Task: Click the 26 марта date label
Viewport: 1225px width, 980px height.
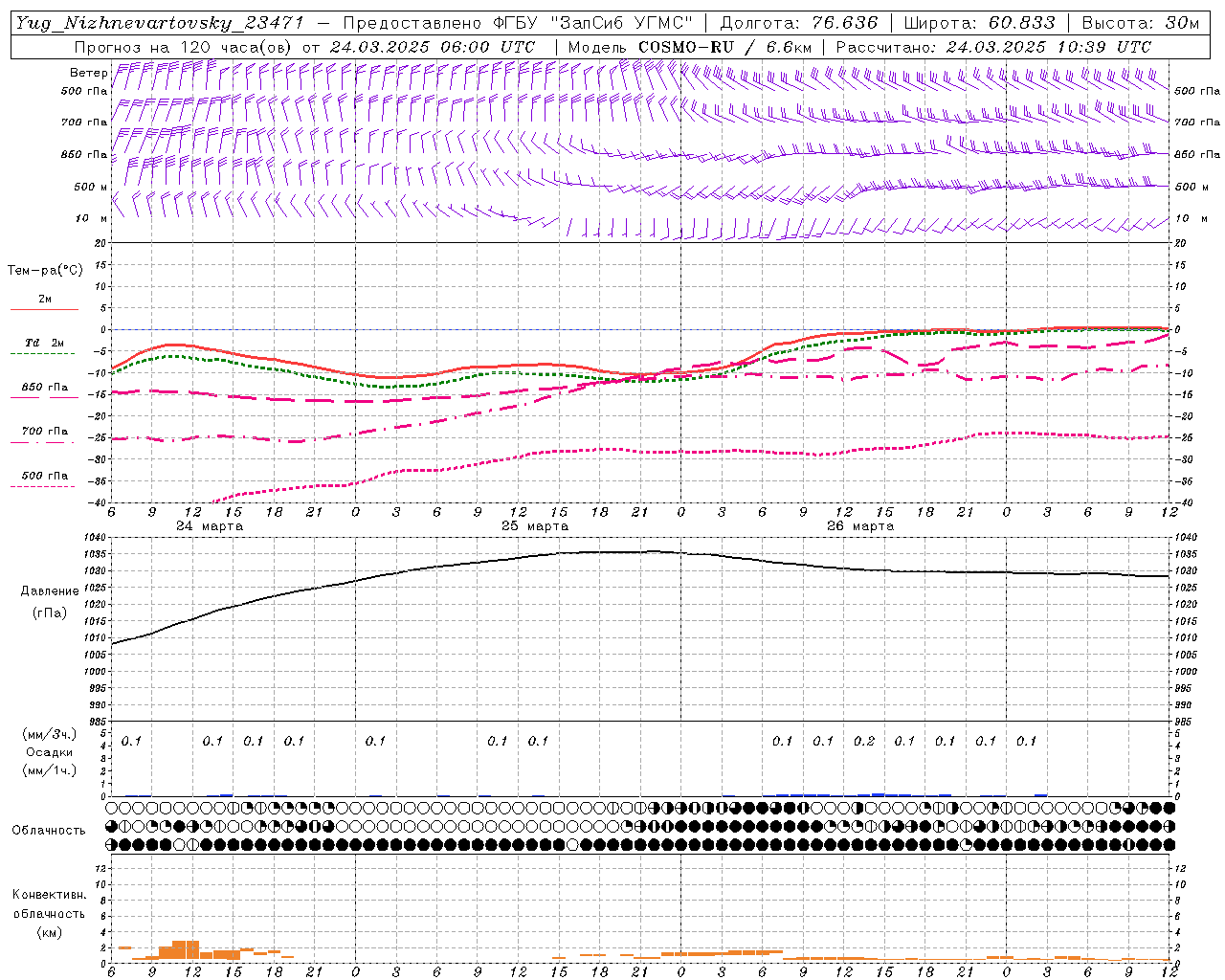Action: (x=860, y=526)
